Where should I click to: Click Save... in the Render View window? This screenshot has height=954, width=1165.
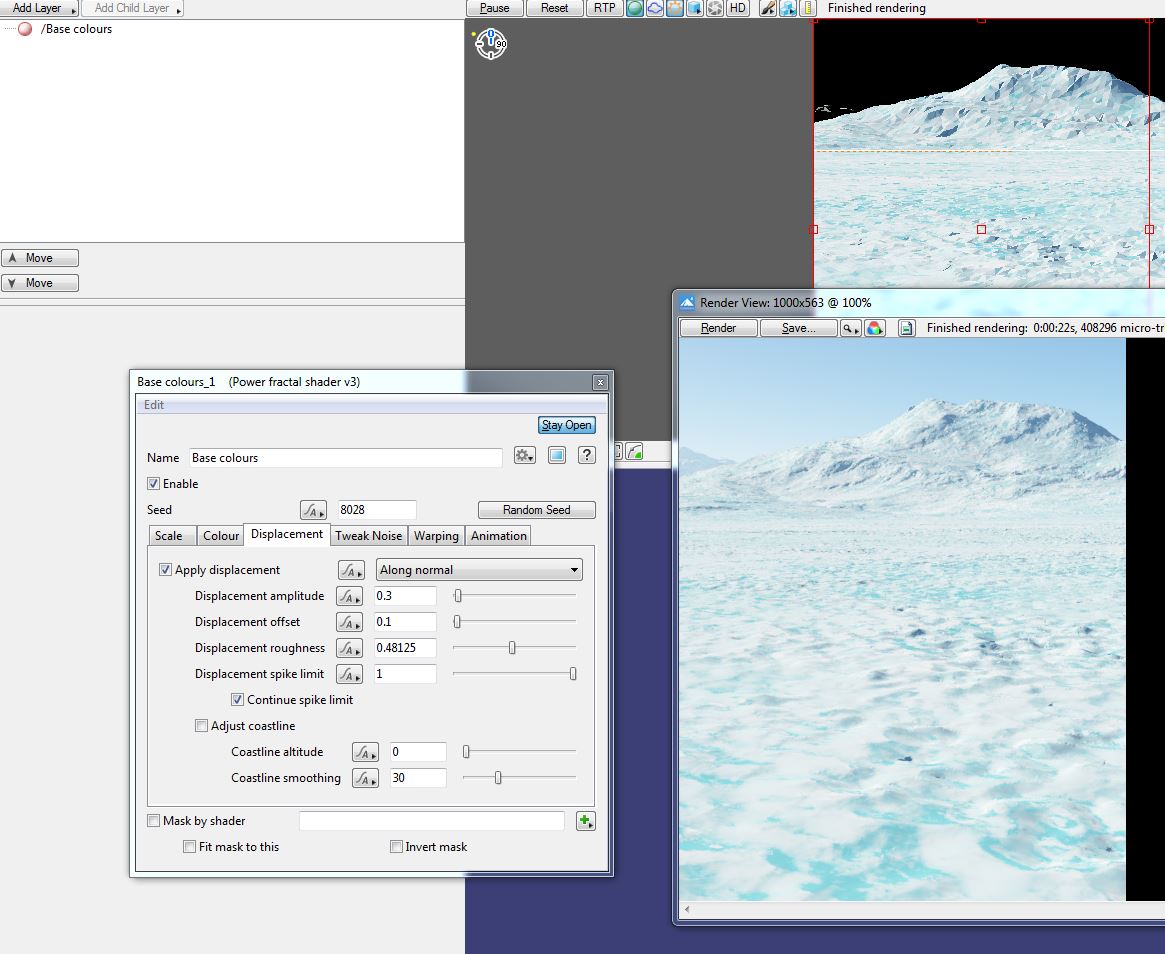tap(799, 328)
